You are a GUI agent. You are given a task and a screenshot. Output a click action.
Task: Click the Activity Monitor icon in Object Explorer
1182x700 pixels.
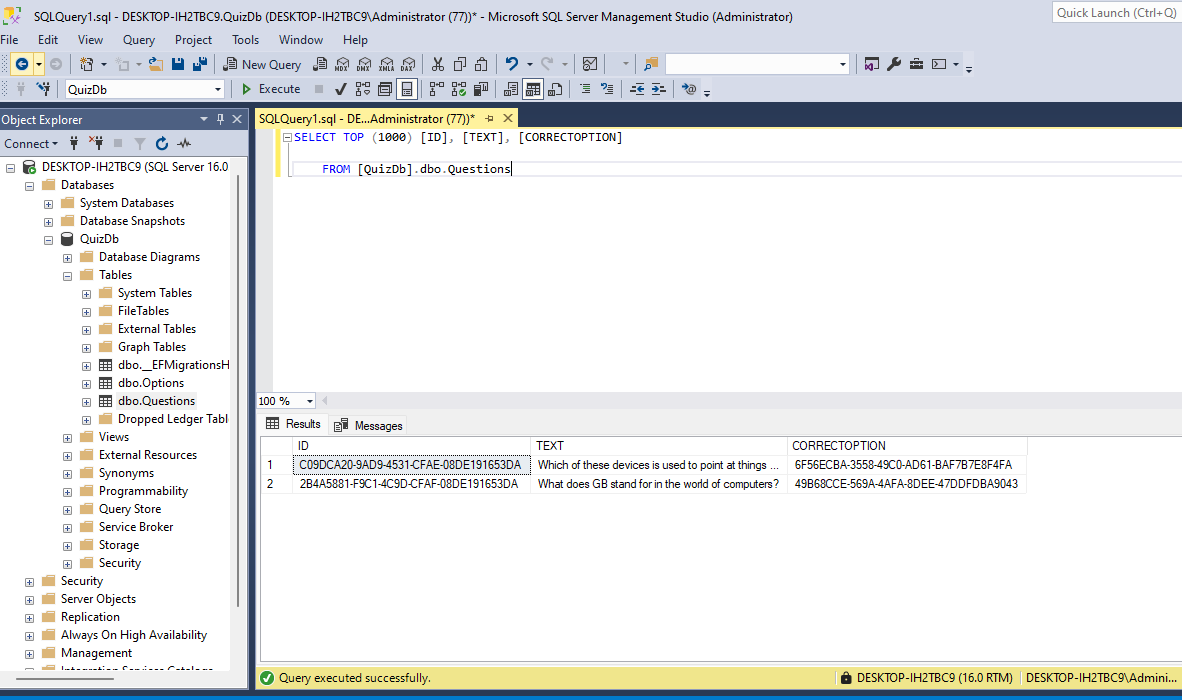click(x=184, y=143)
